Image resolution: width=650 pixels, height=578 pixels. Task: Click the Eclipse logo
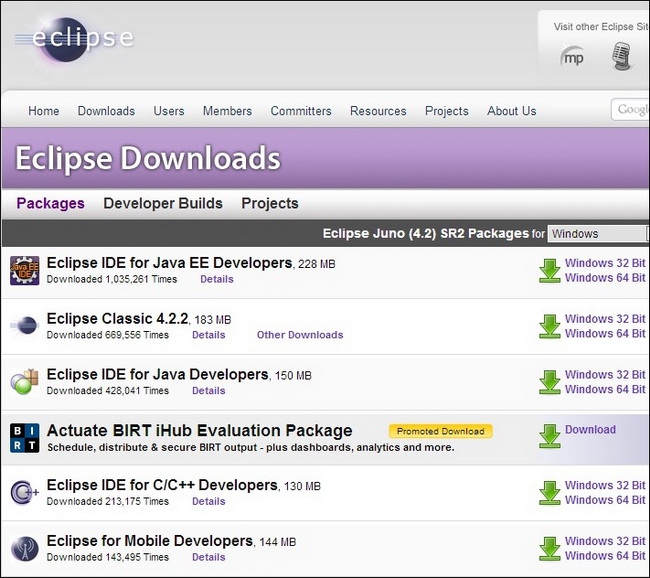click(x=75, y=39)
